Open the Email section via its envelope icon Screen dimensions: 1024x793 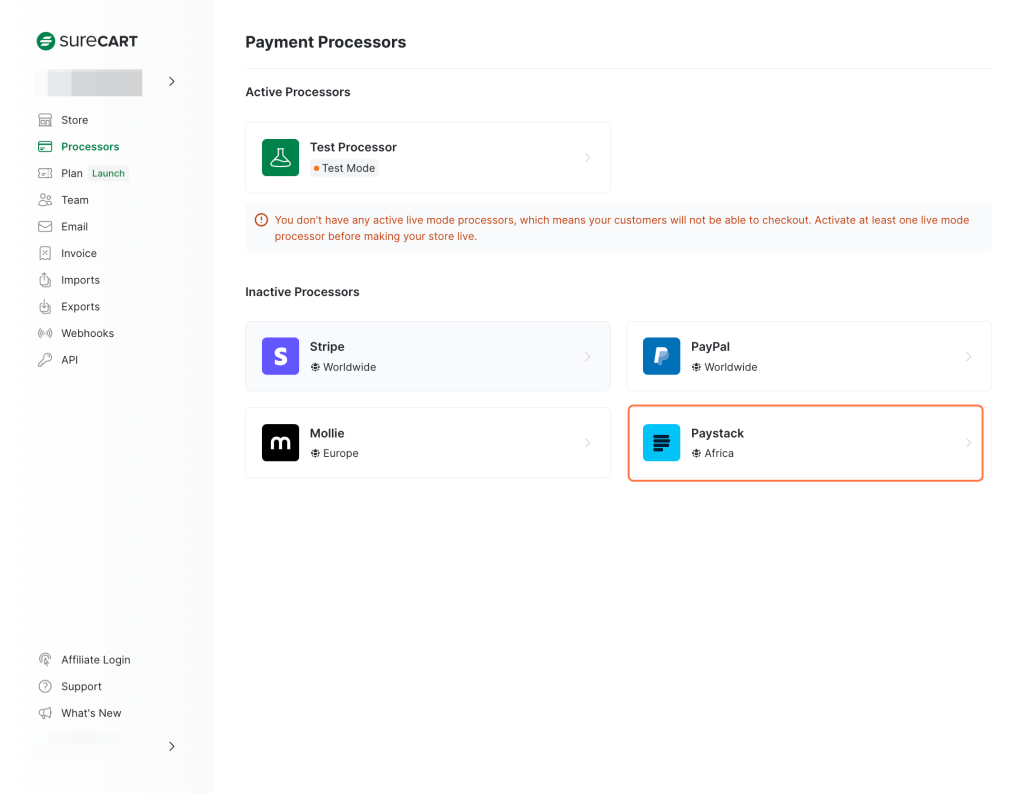pyautogui.click(x=46, y=226)
